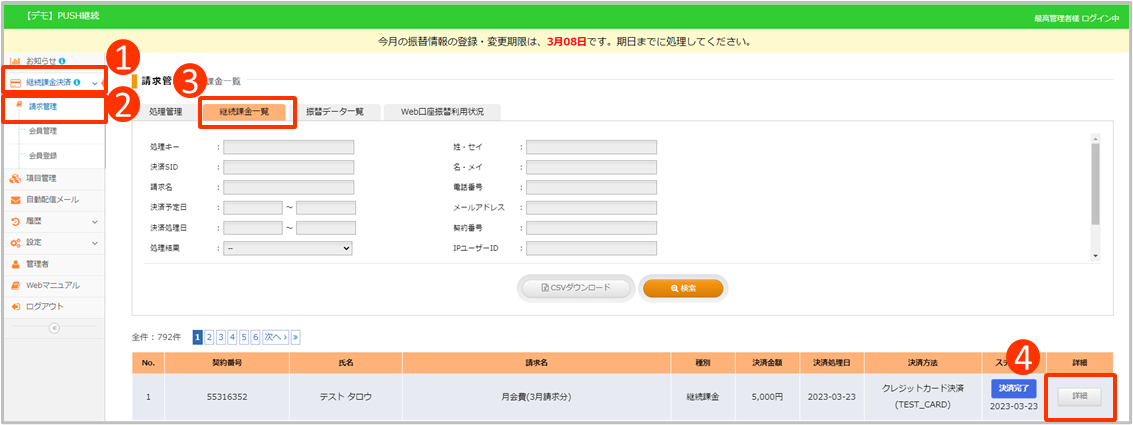The width and height of the screenshot is (1133, 425).
Task: Open 詳細 for contract 55316352
Action: click(x=1079, y=397)
